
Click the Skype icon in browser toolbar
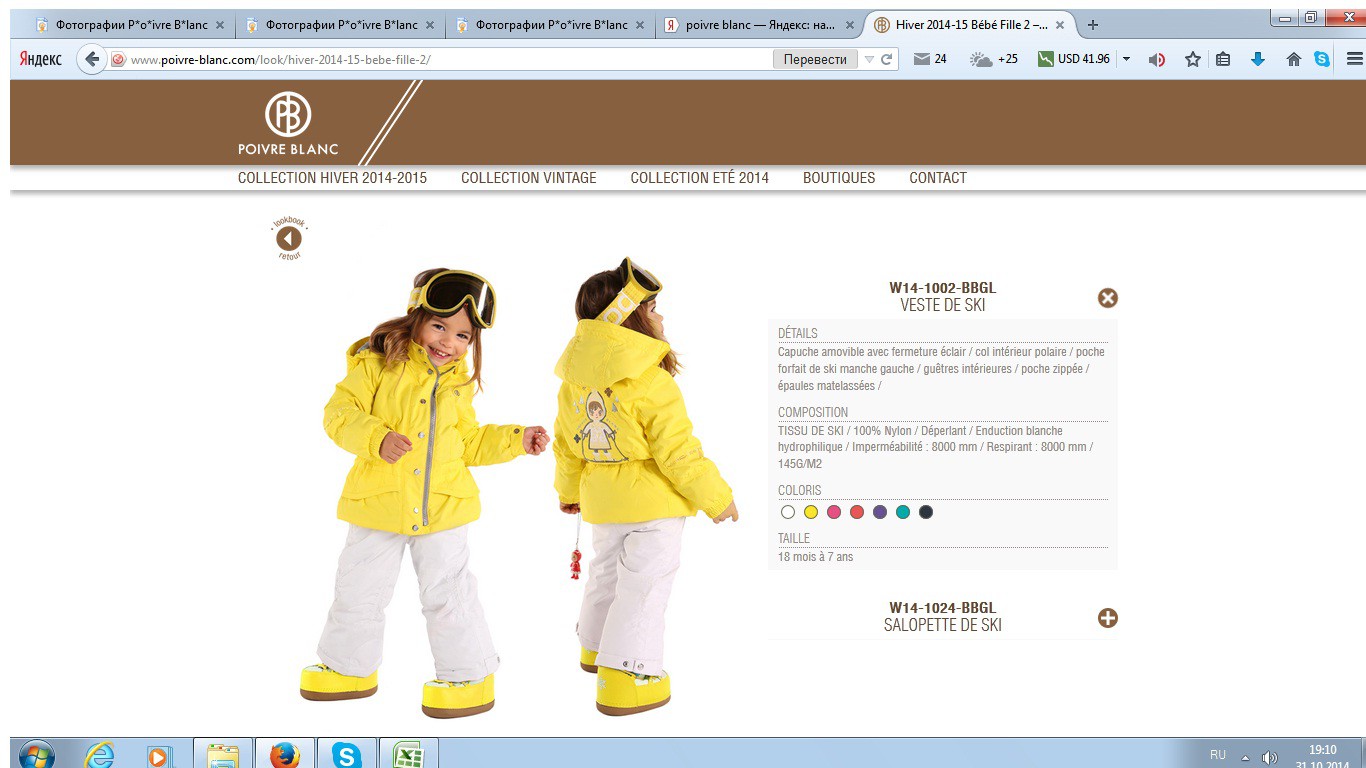pyautogui.click(x=1322, y=59)
